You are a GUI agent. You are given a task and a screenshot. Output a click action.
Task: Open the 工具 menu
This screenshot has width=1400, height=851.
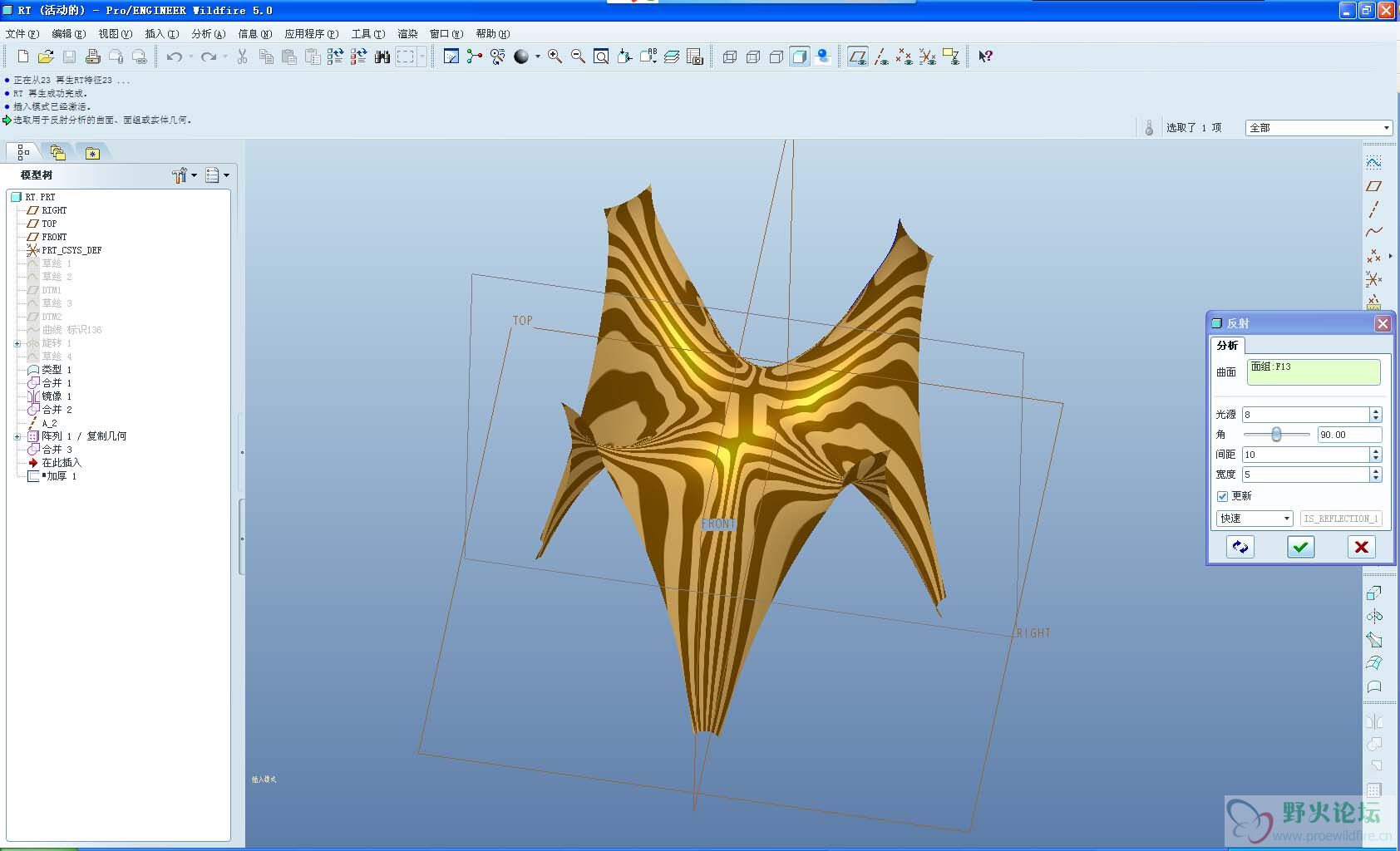[367, 34]
